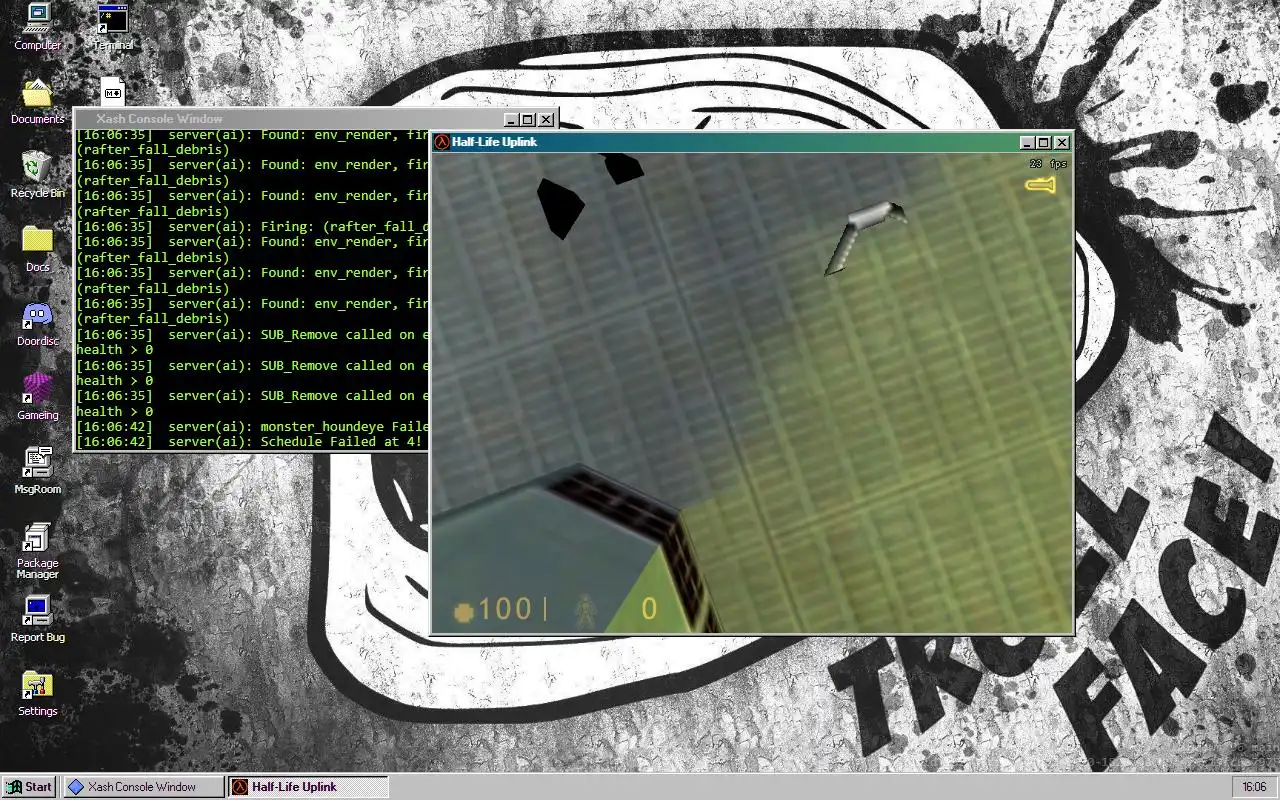Click the 23 fps counter

click(x=1048, y=164)
